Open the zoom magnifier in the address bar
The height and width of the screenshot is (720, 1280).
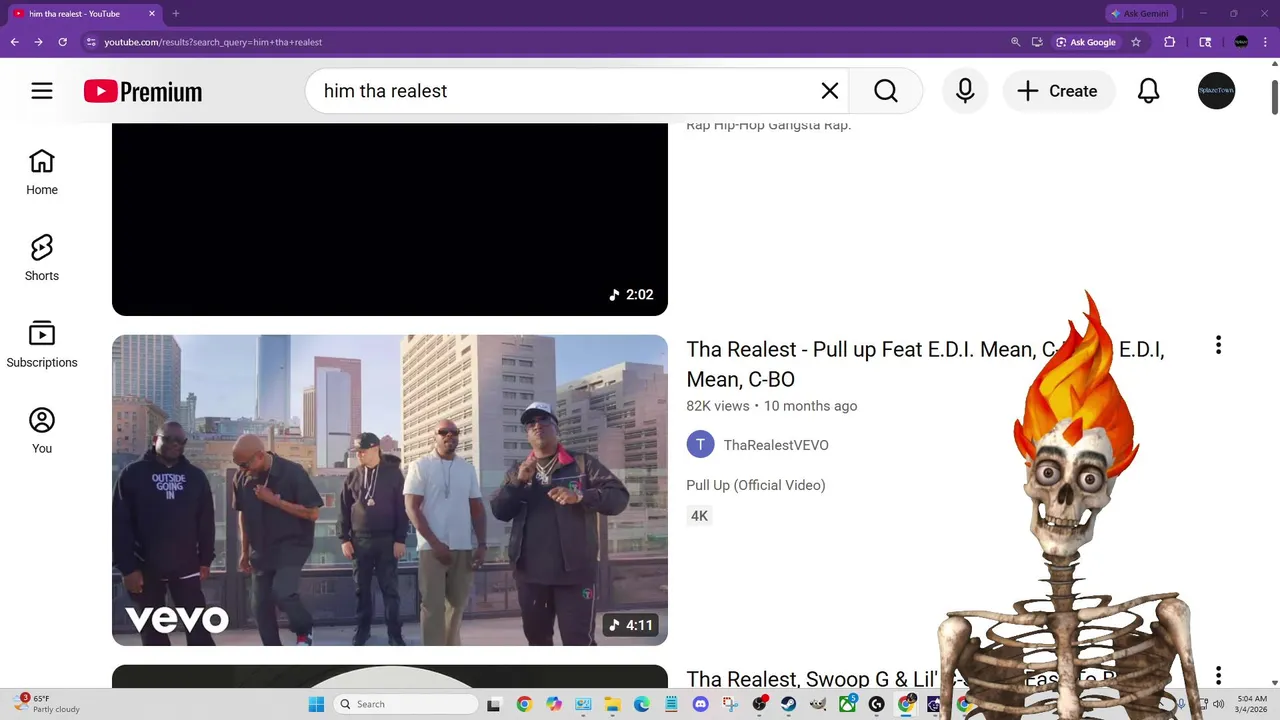click(1016, 42)
